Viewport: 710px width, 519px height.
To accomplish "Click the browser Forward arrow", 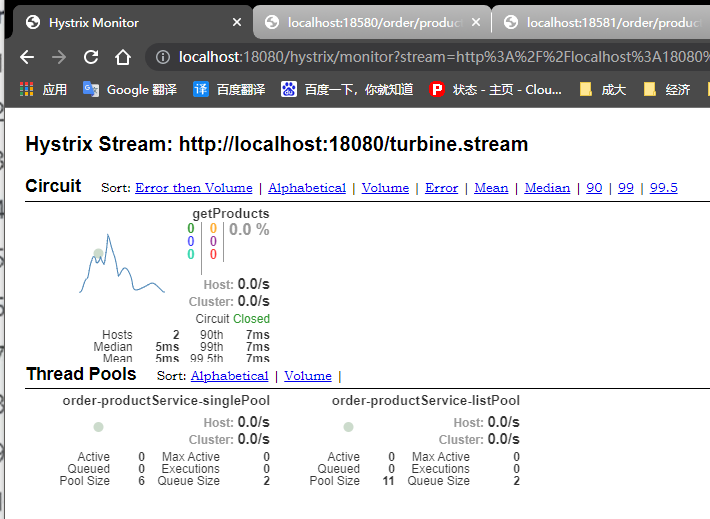I will [x=59, y=57].
